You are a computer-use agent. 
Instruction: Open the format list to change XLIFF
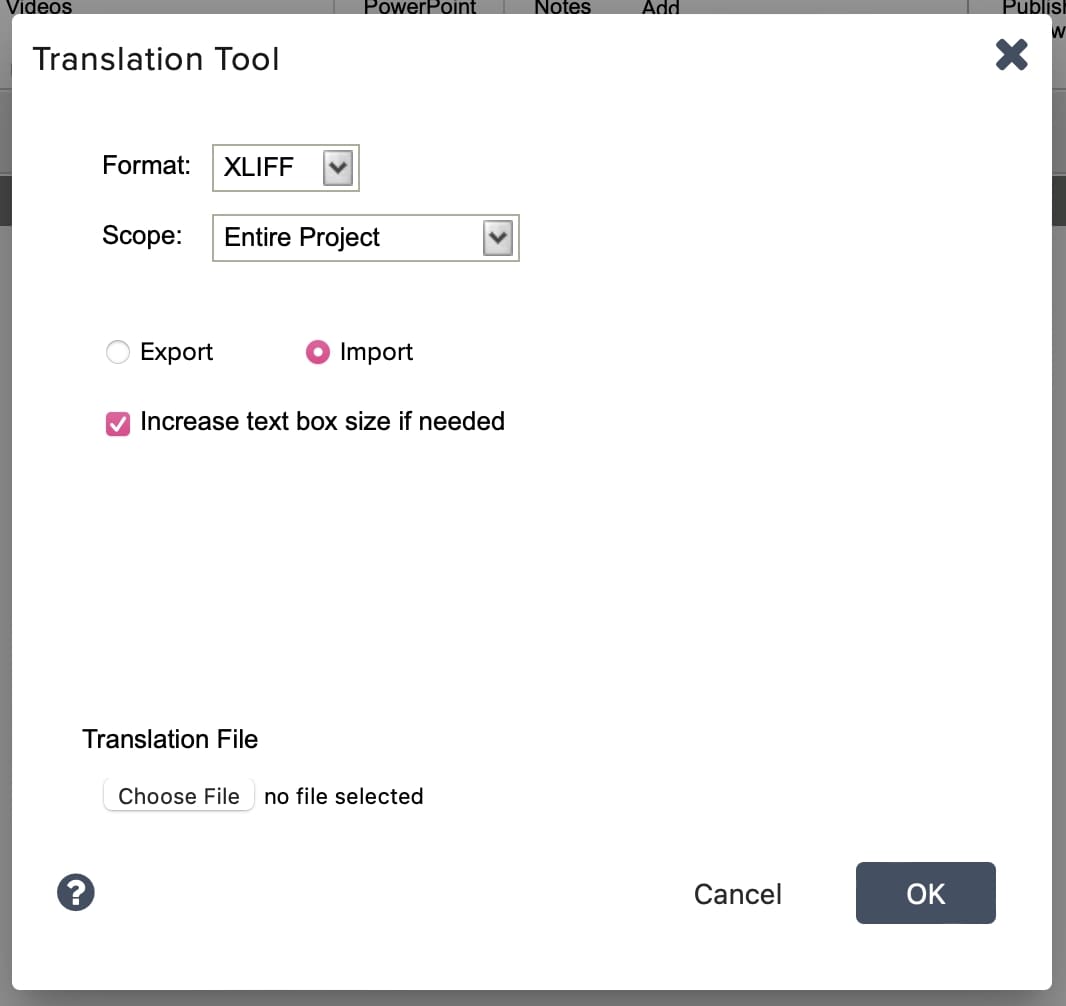[285, 168]
